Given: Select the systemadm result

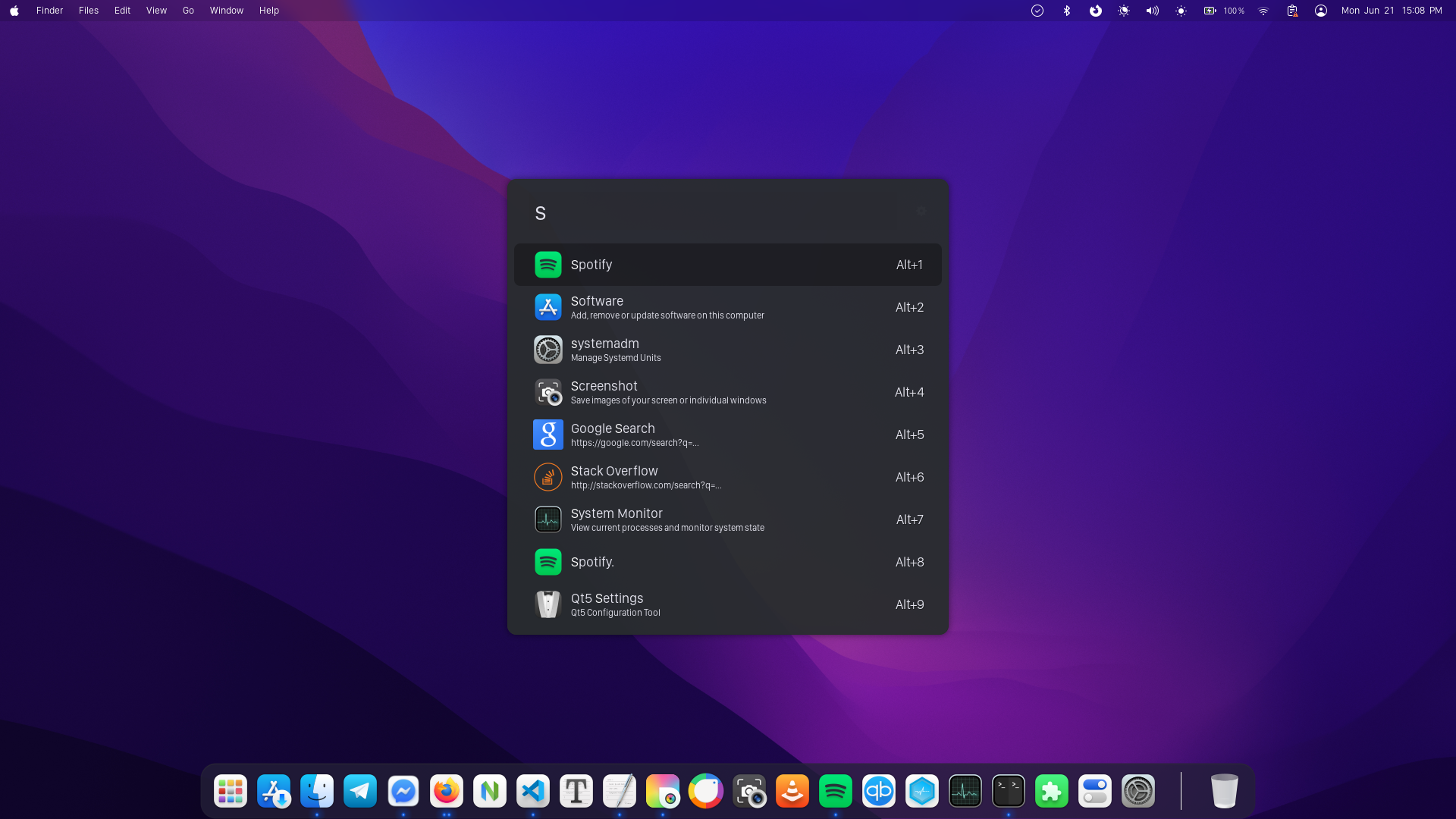Looking at the screenshot, I should [728, 350].
